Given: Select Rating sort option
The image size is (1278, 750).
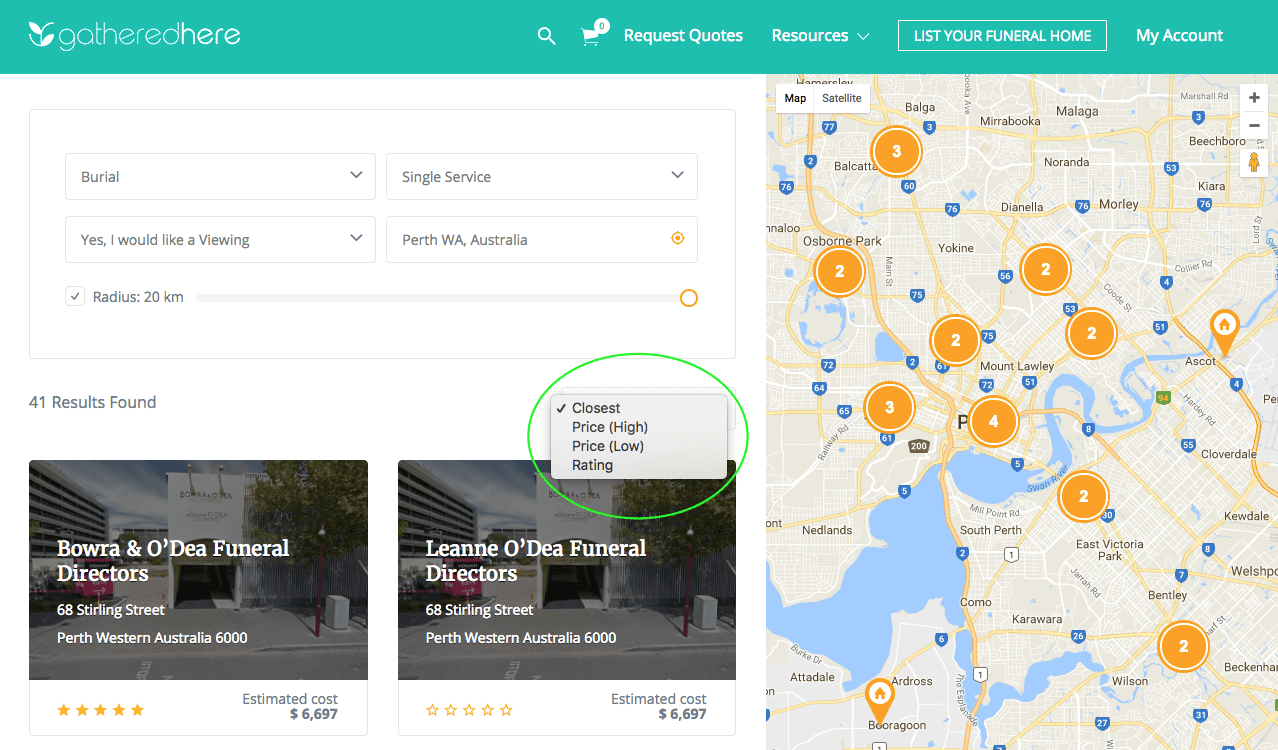Looking at the screenshot, I should (639, 465).
